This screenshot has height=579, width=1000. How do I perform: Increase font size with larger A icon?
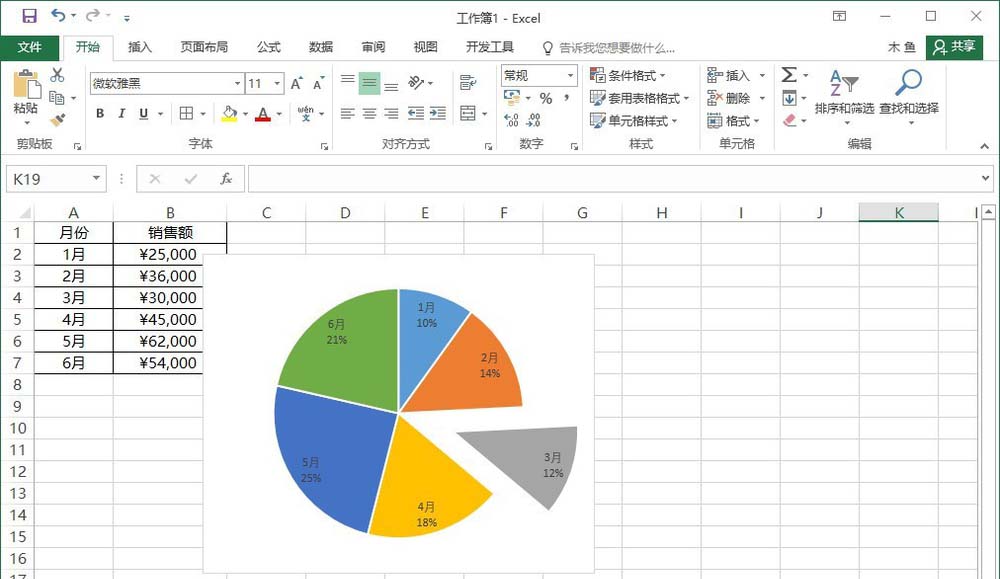pos(297,84)
